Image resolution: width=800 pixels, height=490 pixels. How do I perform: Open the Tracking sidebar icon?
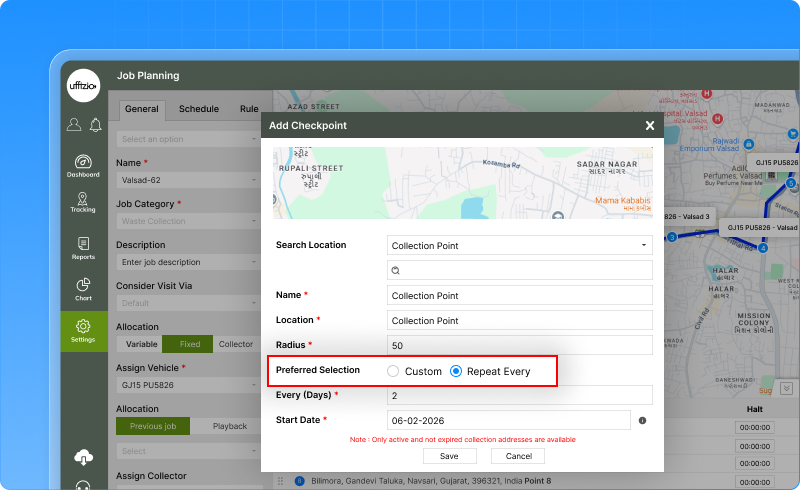(83, 200)
